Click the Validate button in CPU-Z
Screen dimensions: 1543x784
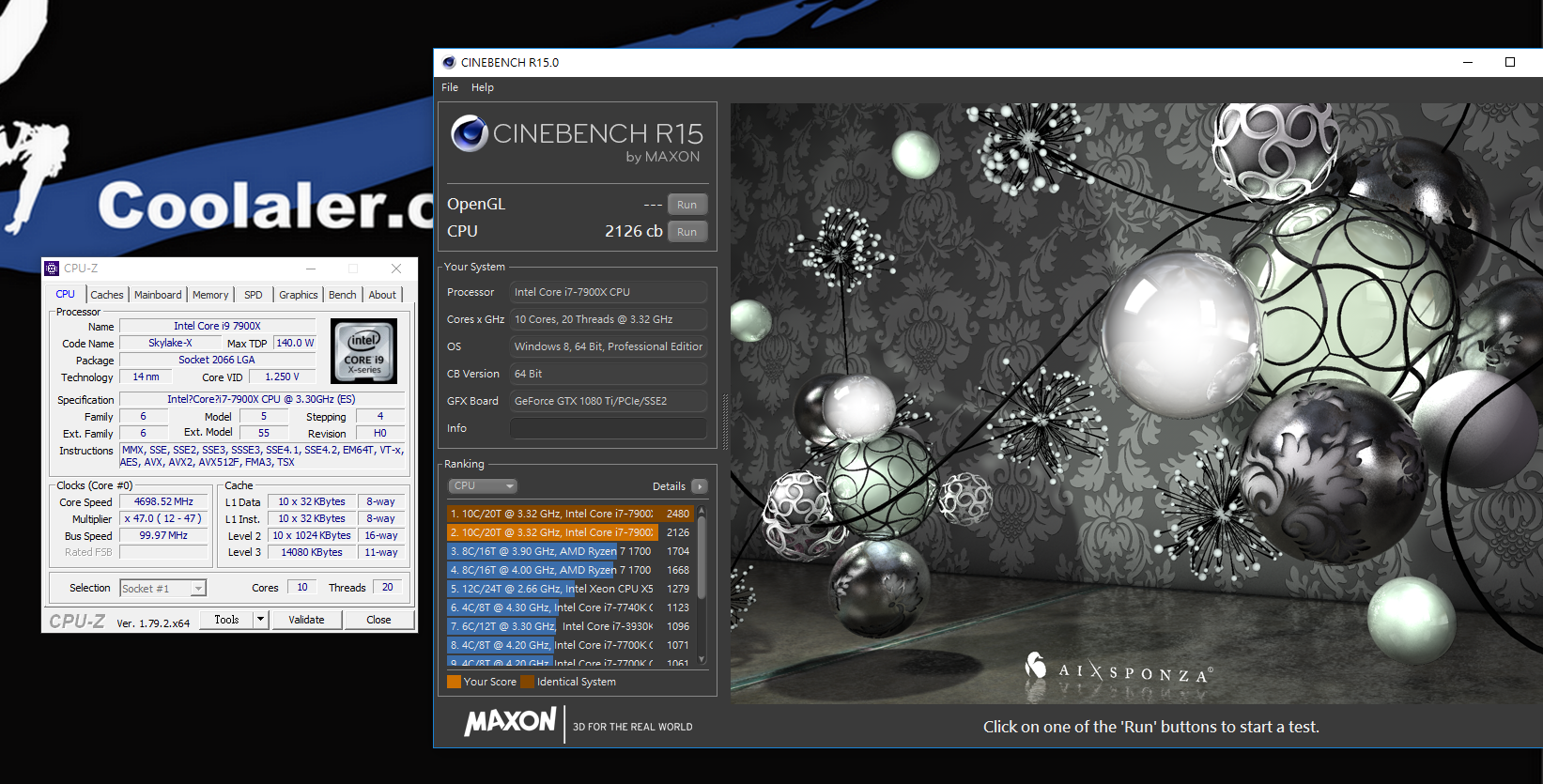click(306, 620)
